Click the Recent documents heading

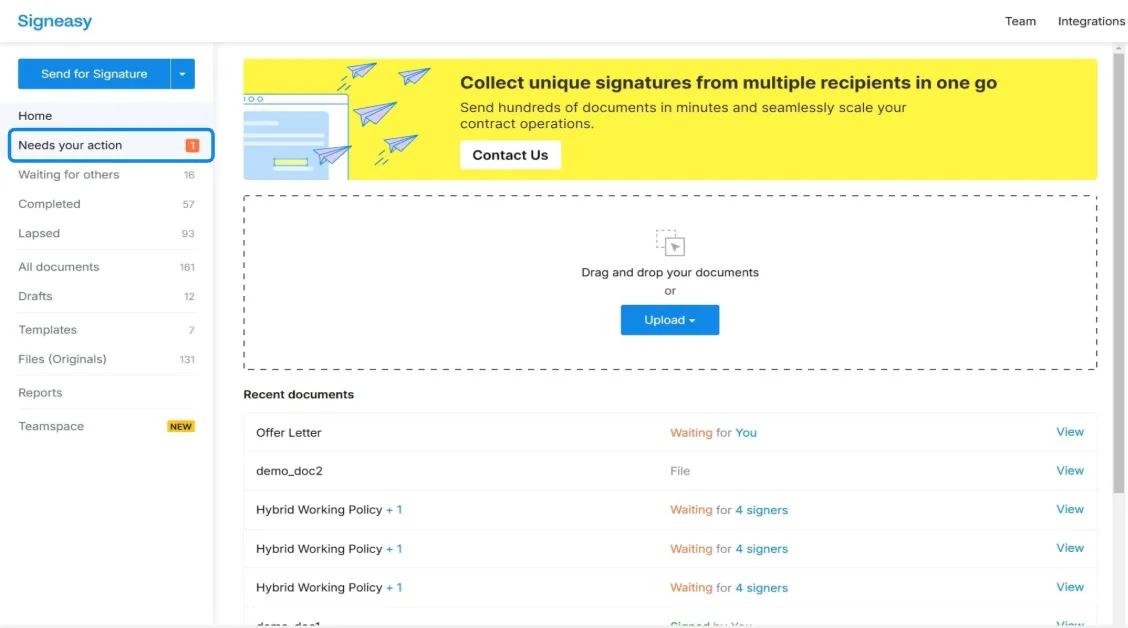point(299,394)
